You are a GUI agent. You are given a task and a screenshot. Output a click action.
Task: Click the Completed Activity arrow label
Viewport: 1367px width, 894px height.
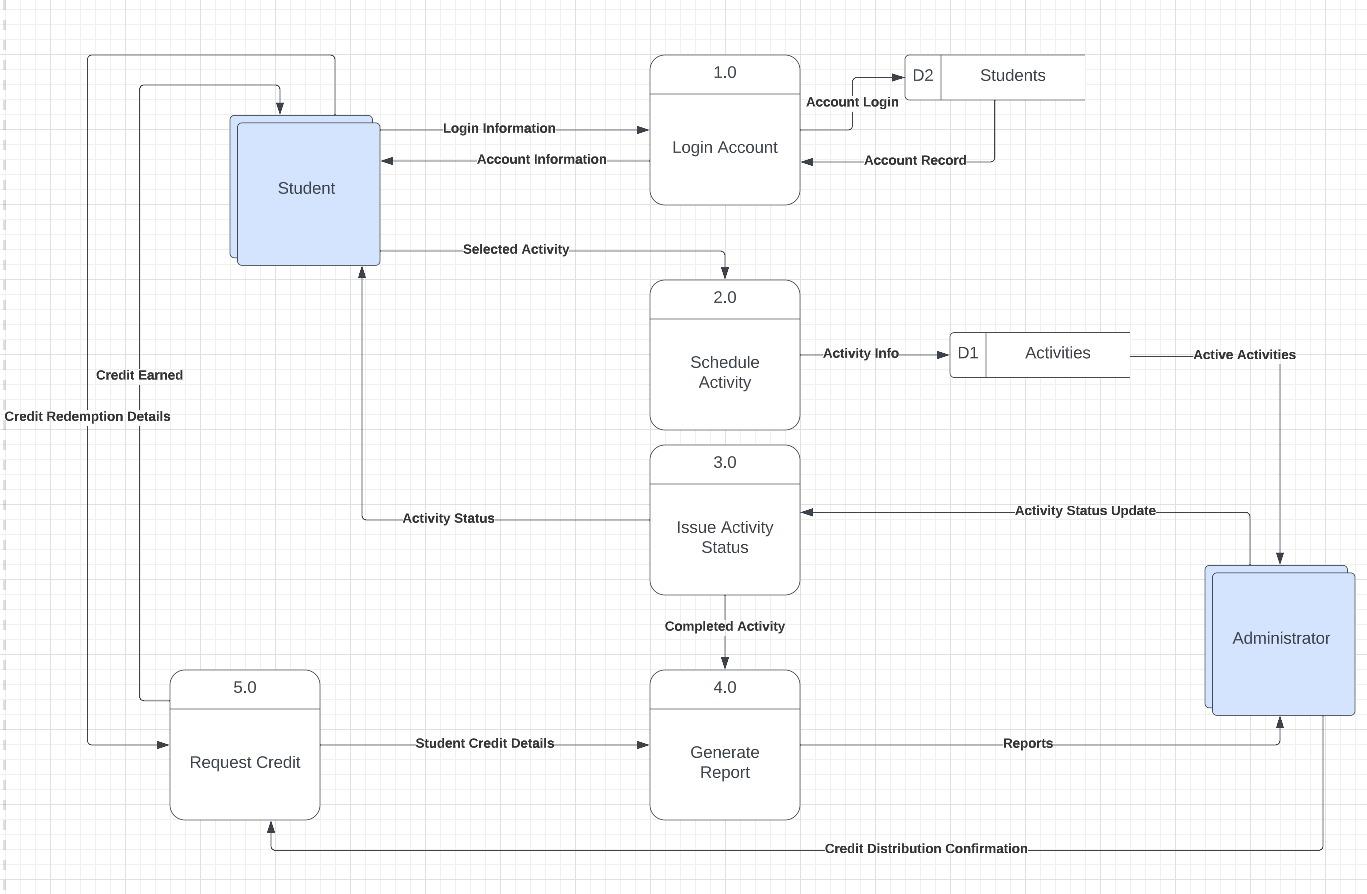724,626
